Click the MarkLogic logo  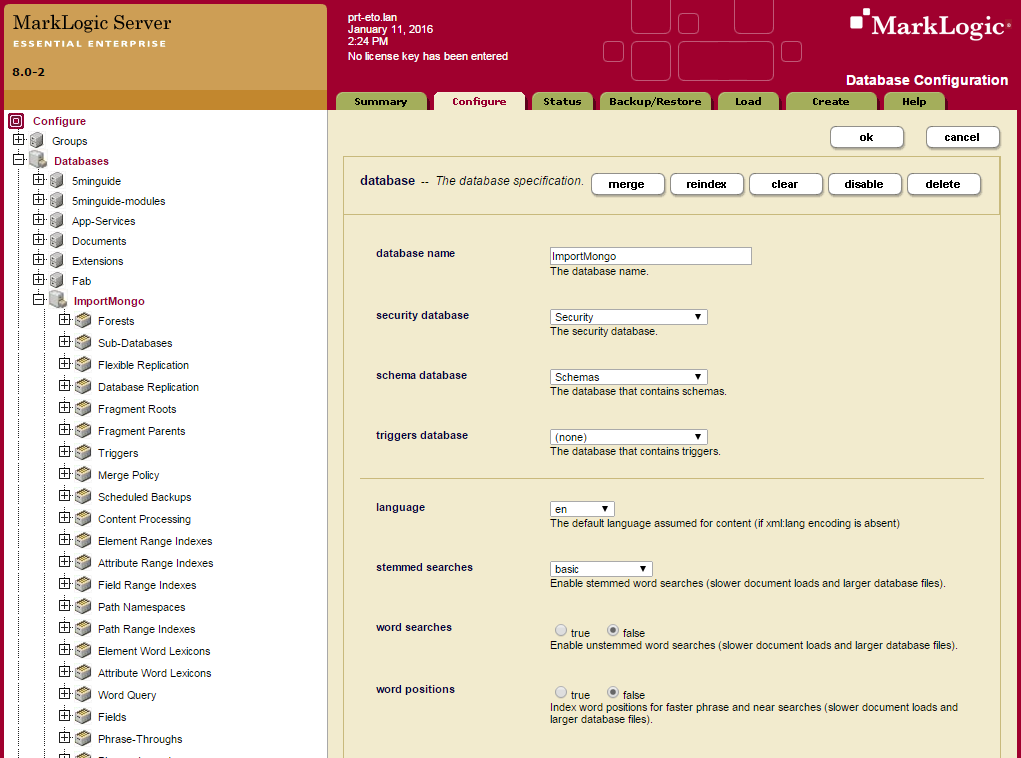pyautogui.click(x=930, y=25)
